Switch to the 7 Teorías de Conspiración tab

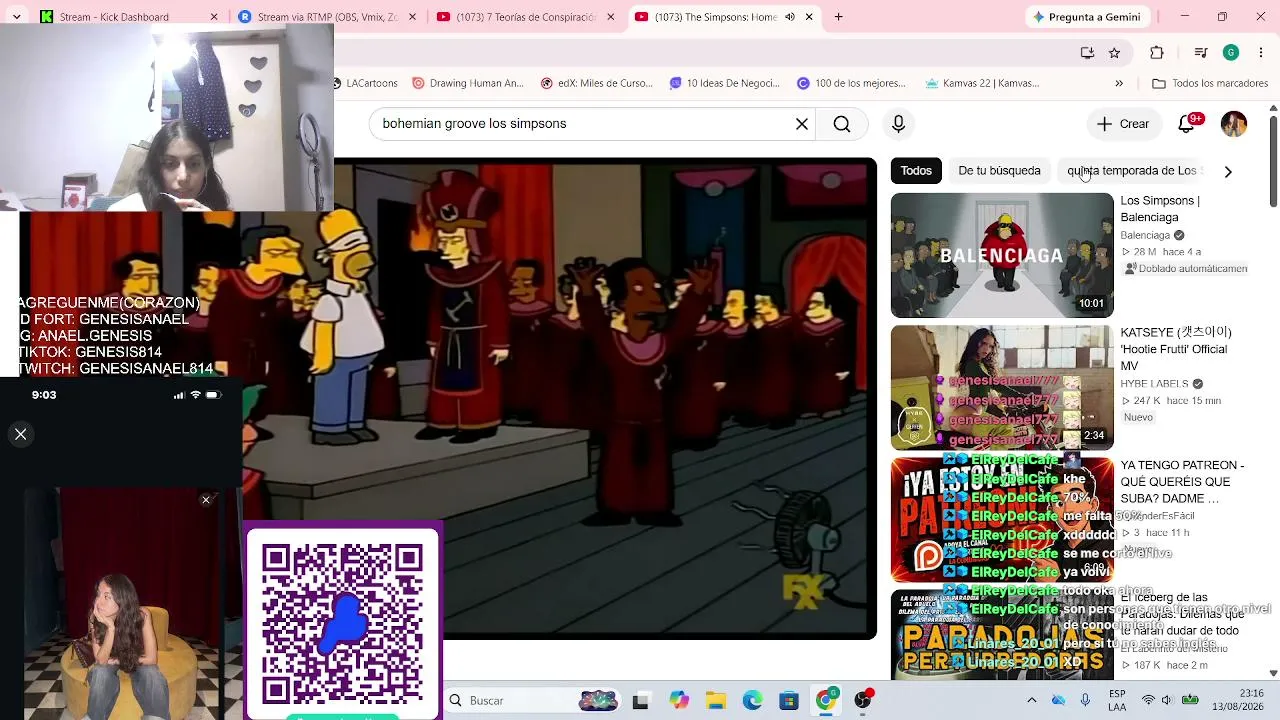(x=523, y=17)
